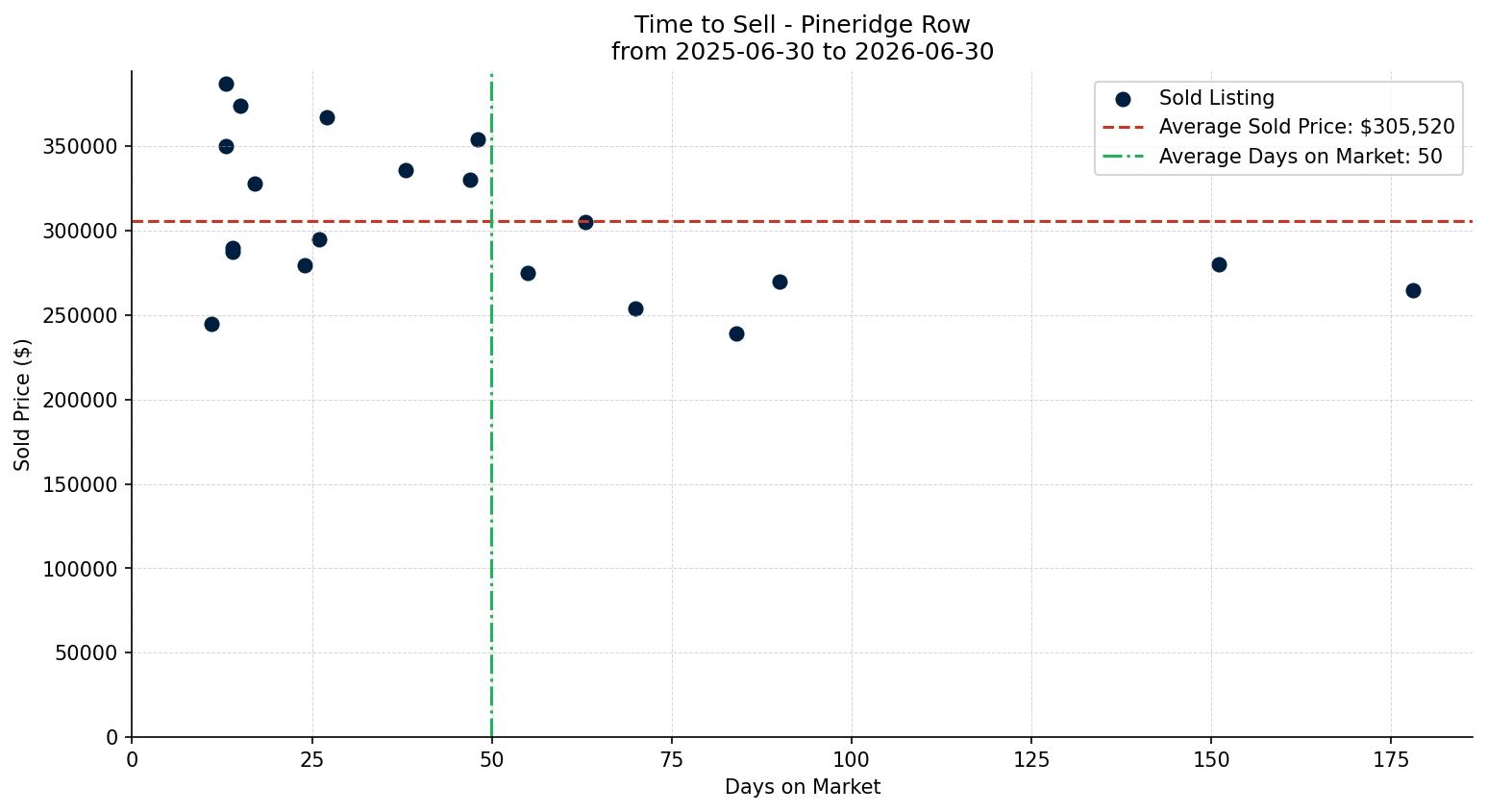Click the data point at 90 days on market
This screenshot has height=812, width=1487.
tap(780, 282)
